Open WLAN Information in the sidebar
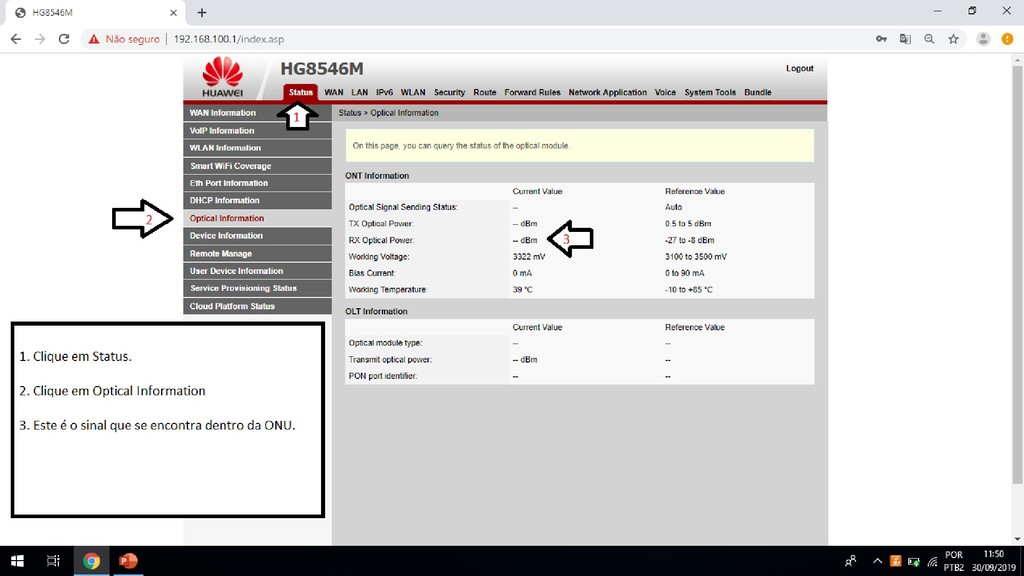This screenshot has height=576, width=1024. (x=257, y=148)
